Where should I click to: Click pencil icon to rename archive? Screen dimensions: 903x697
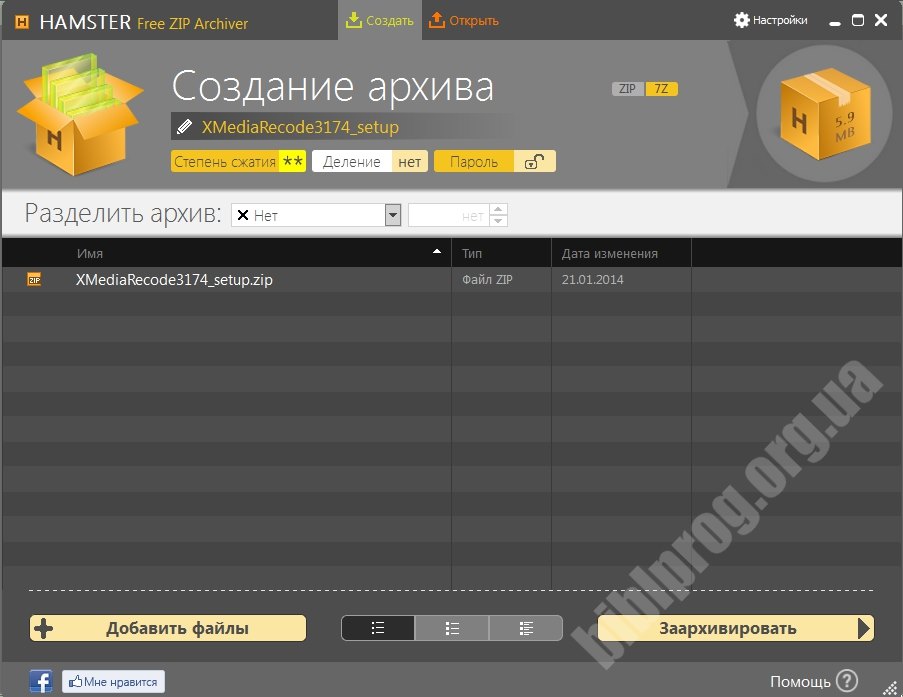point(184,127)
